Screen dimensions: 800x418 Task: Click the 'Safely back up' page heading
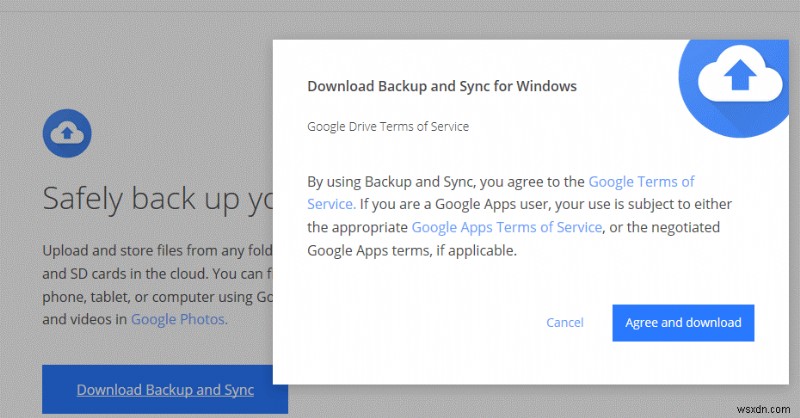[158, 199]
